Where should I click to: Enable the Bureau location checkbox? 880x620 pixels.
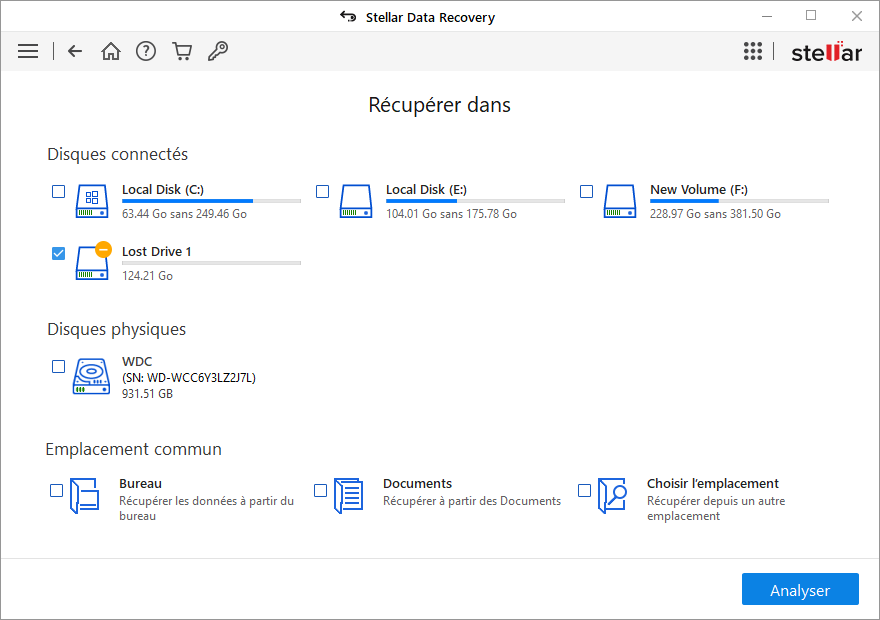(57, 490)
